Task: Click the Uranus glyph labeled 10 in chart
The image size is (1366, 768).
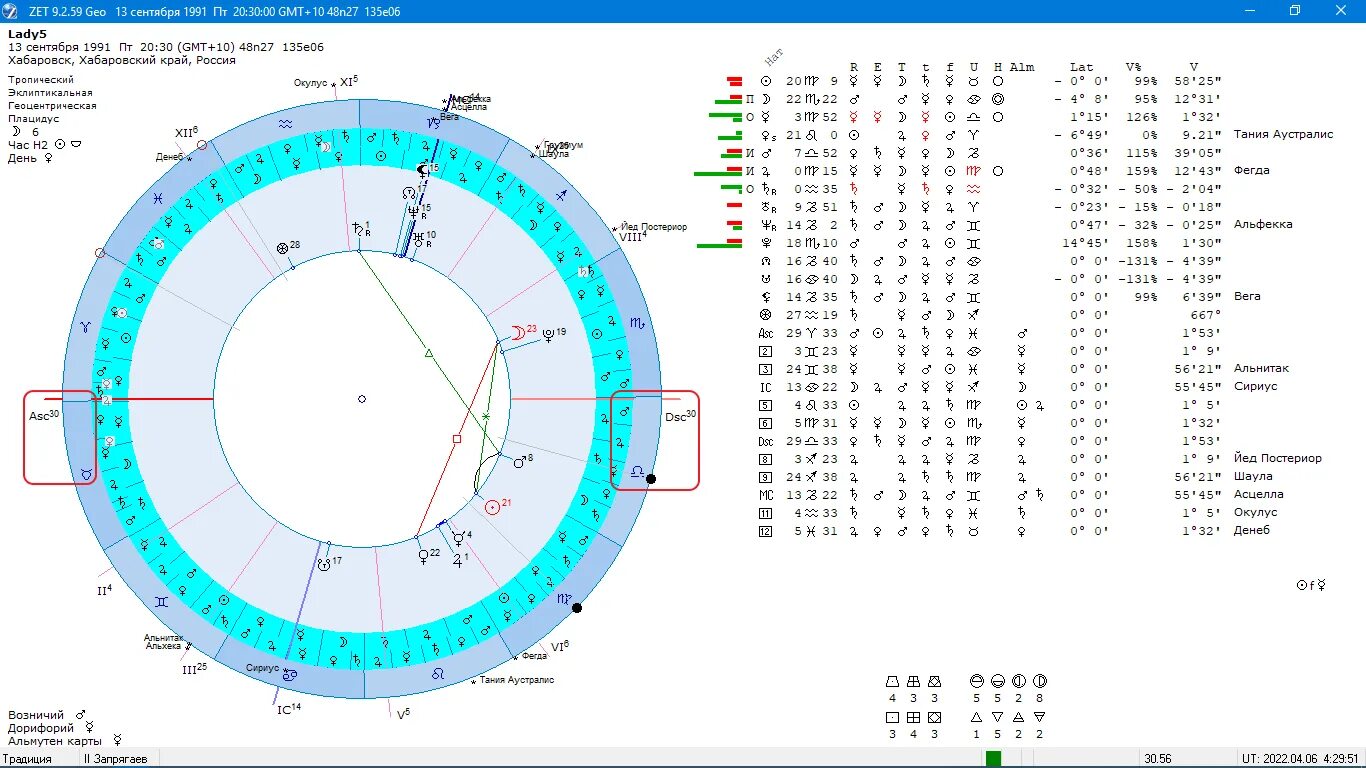Action: point(418,238)
